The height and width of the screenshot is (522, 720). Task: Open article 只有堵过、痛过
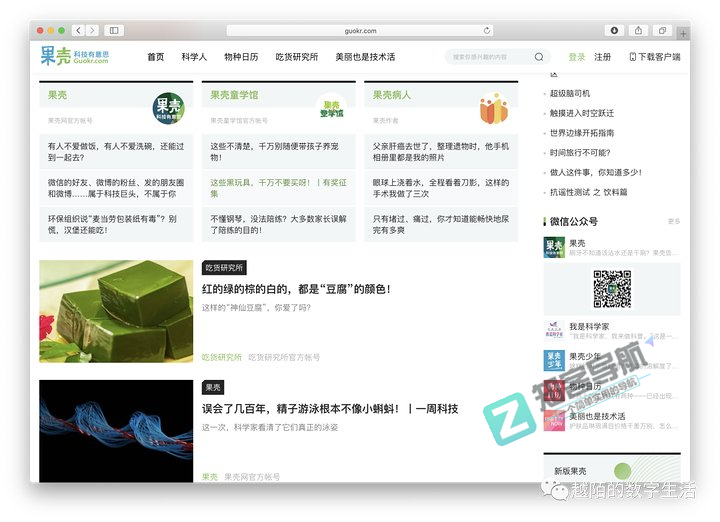[441, 225]
